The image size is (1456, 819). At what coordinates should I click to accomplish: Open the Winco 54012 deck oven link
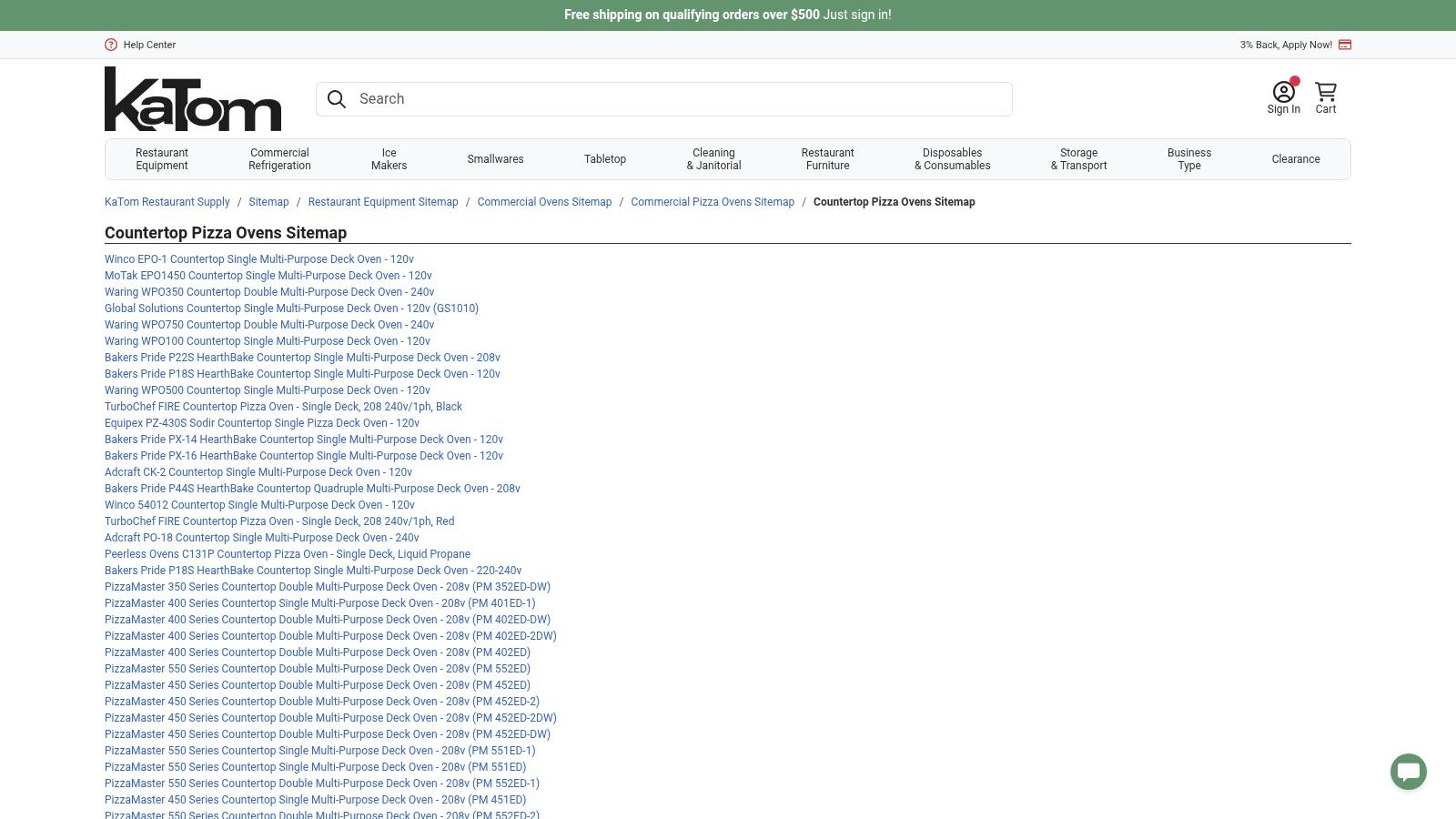259,505
